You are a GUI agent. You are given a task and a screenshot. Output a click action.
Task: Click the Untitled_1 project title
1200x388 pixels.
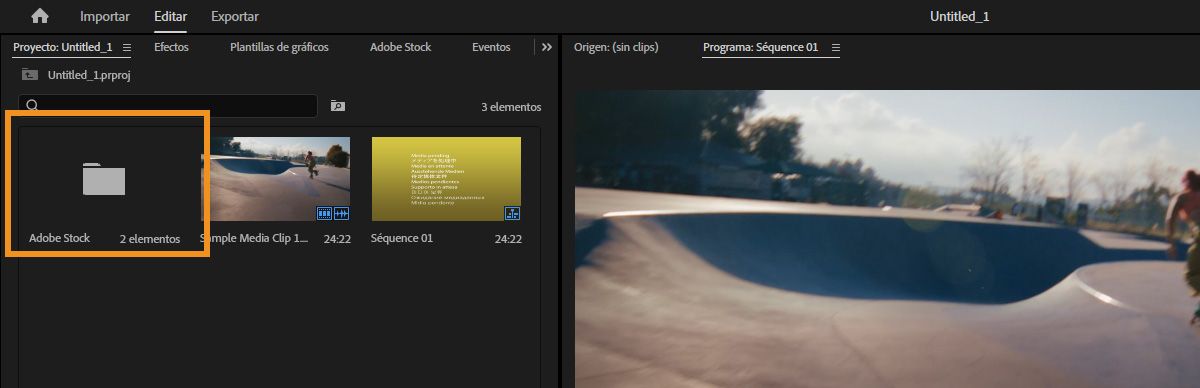pos(961,17)
